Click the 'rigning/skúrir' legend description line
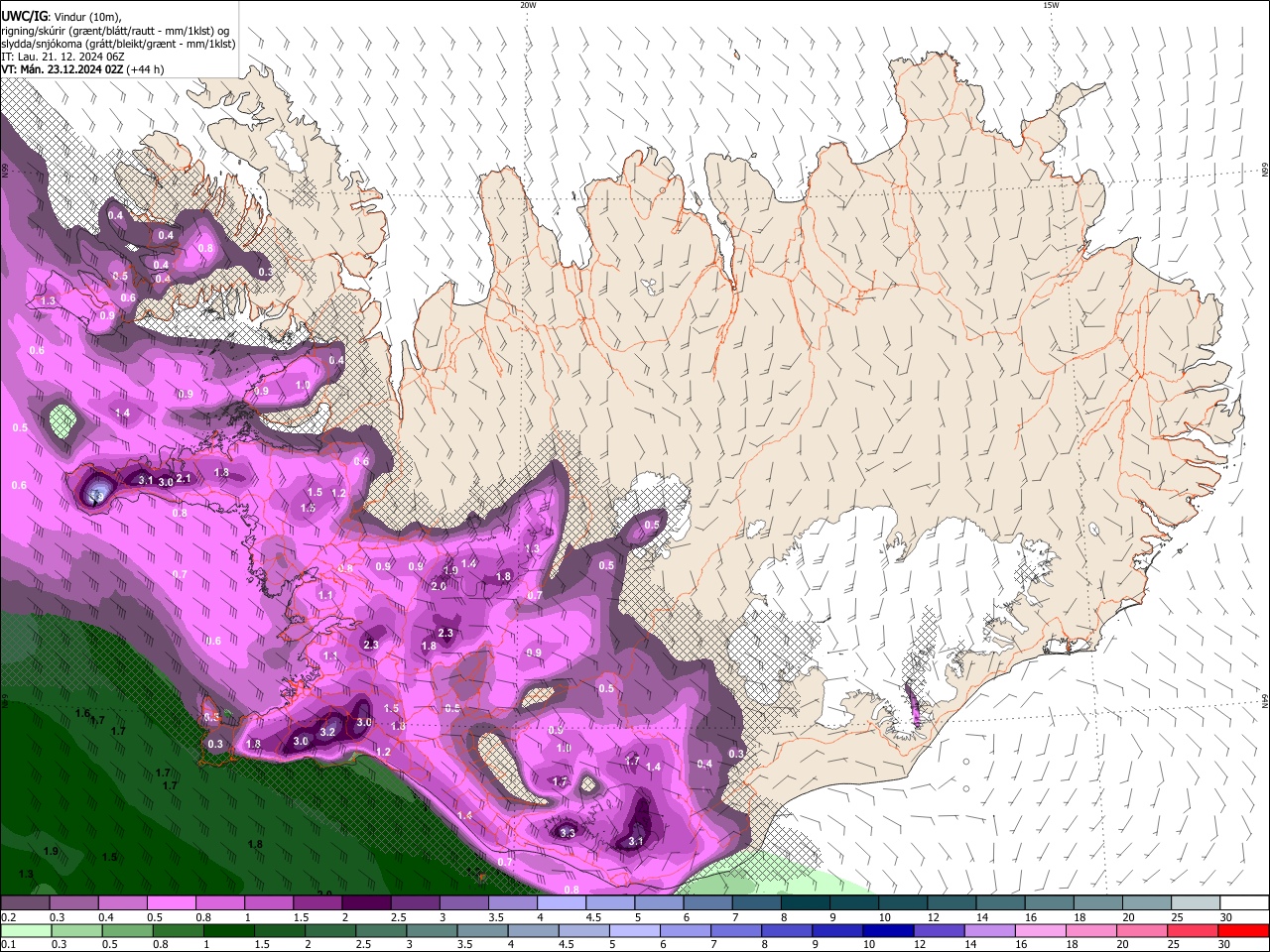The image size is (1270, 952). pyautogui.click(x=114, y=31)
